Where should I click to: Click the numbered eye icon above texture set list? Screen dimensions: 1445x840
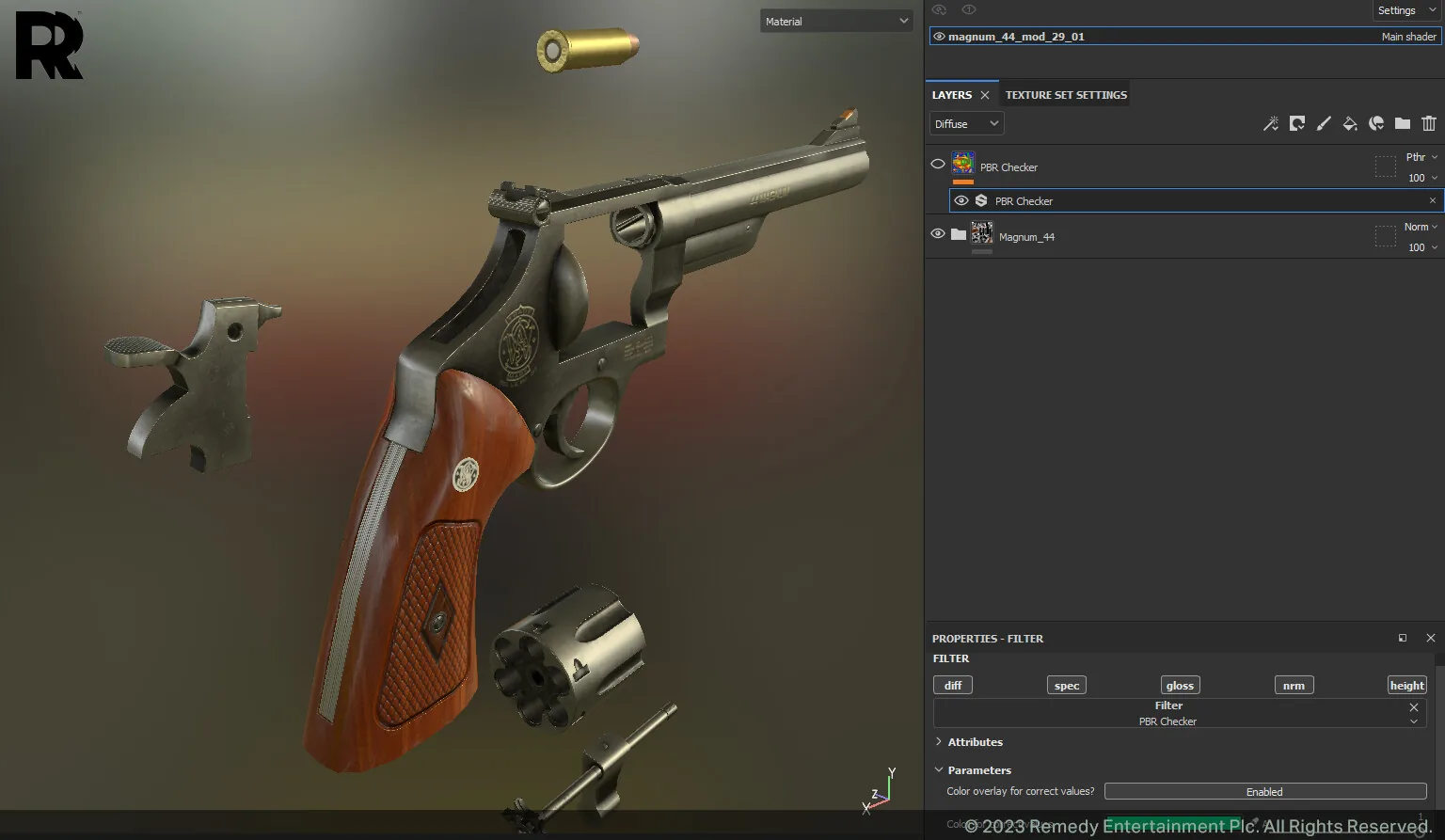tap(968, 9)
